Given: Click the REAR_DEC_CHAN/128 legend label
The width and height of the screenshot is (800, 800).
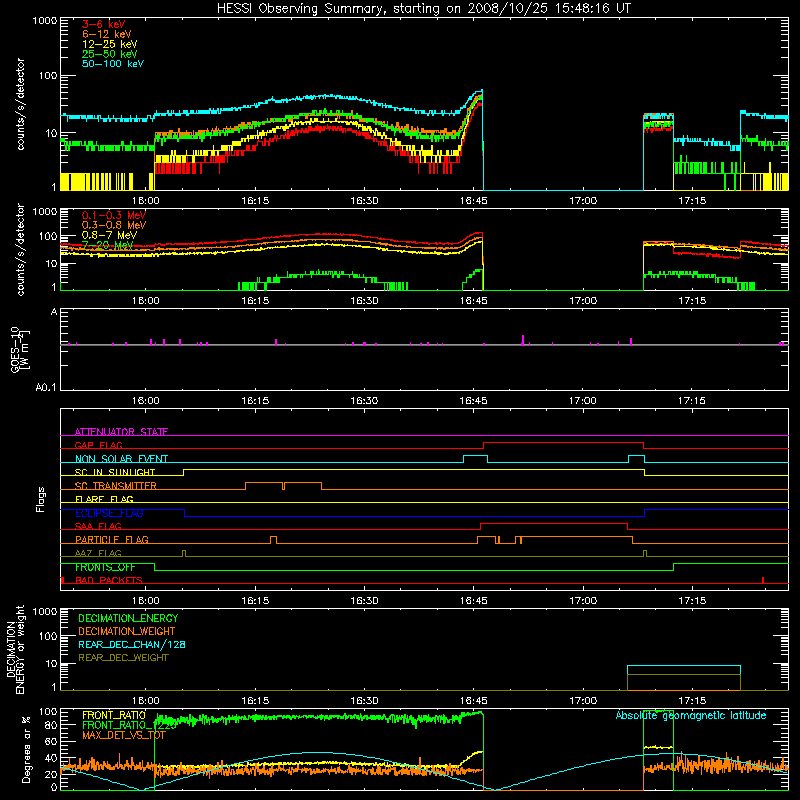Looking at the screenshot, I should pos(132,645).
